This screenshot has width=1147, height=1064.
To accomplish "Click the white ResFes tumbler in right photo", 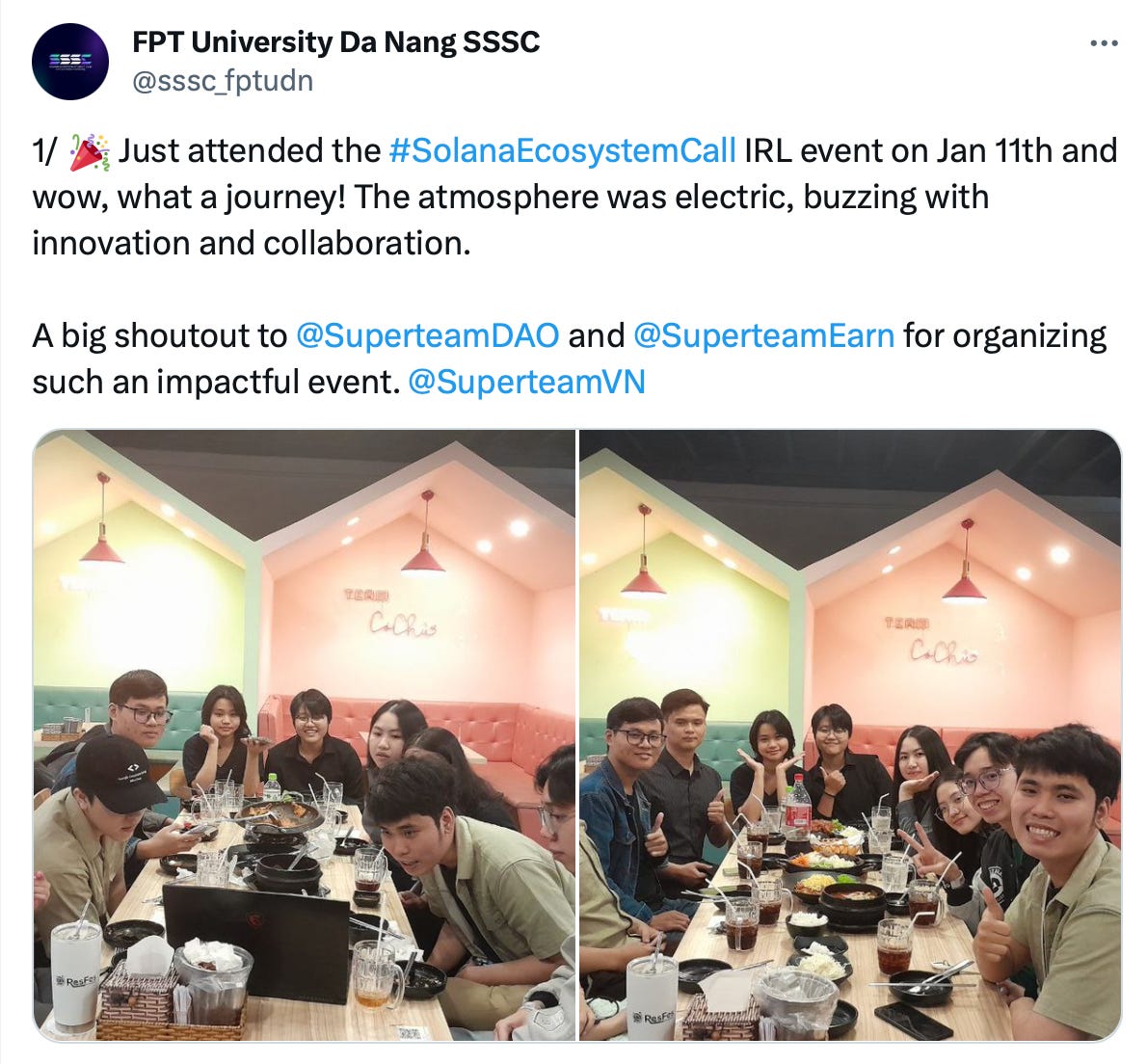I will coord(652,997).
